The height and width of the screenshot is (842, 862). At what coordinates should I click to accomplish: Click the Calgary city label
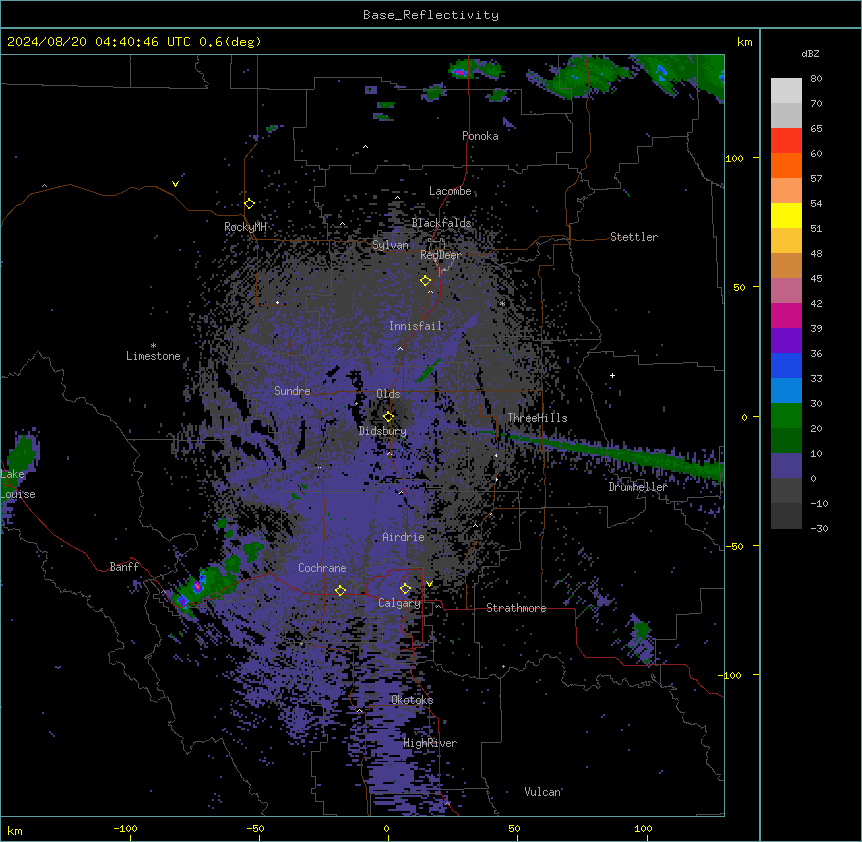[x=399, y=603]
